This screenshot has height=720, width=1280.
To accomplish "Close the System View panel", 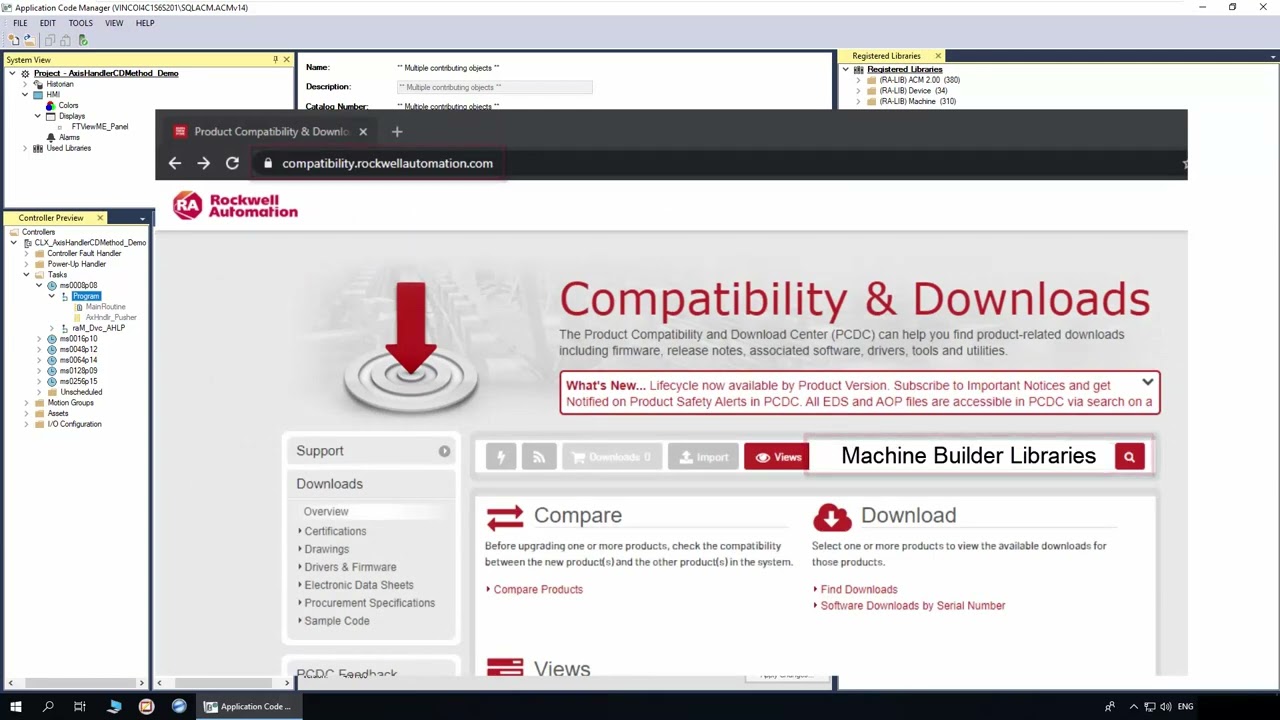I will point(286,60).
